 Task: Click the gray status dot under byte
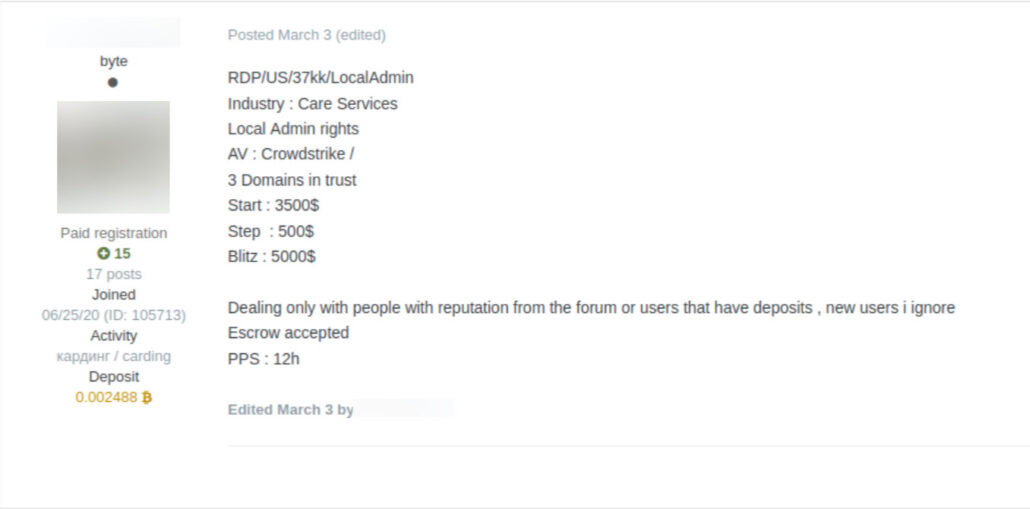point(113,83)
